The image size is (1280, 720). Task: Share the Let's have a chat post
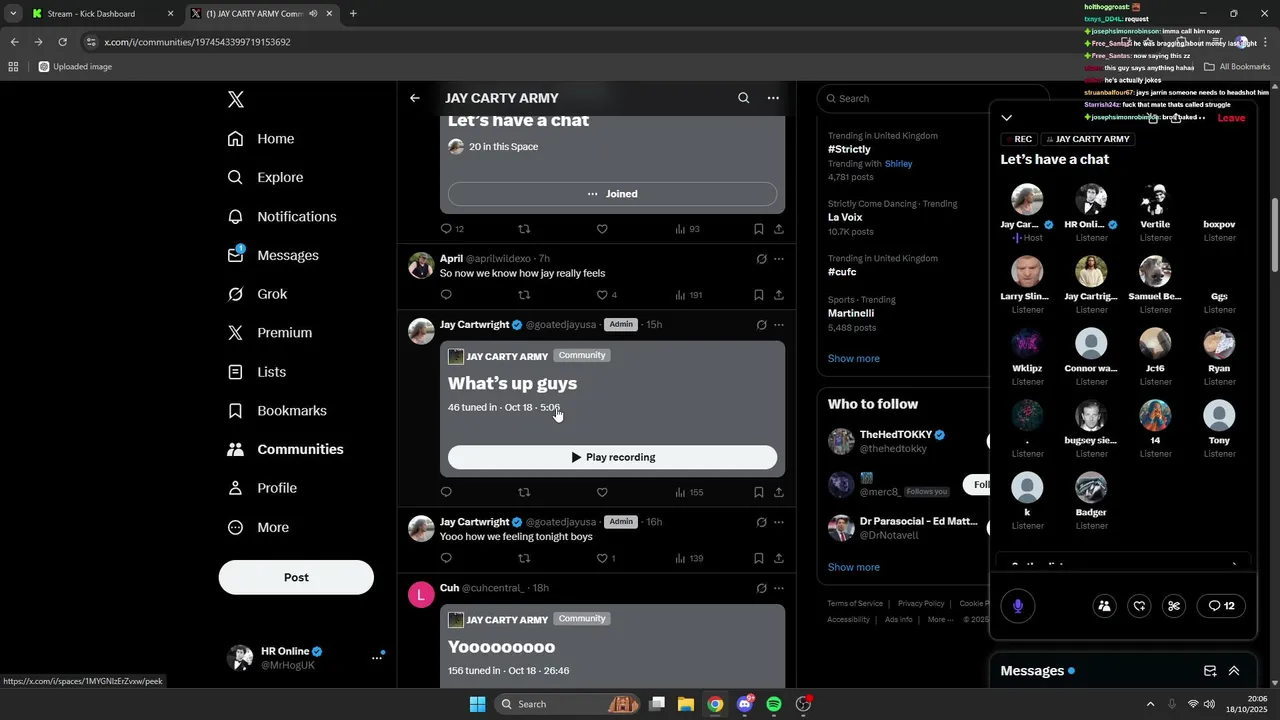(x=779, y=229)
